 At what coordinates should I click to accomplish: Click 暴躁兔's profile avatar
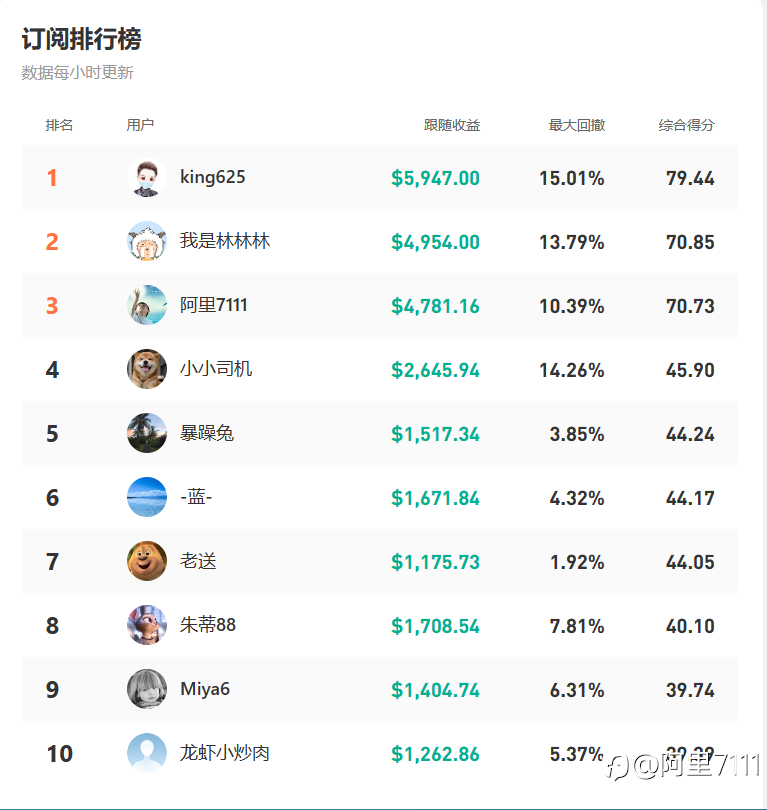[x=147, y=434]
